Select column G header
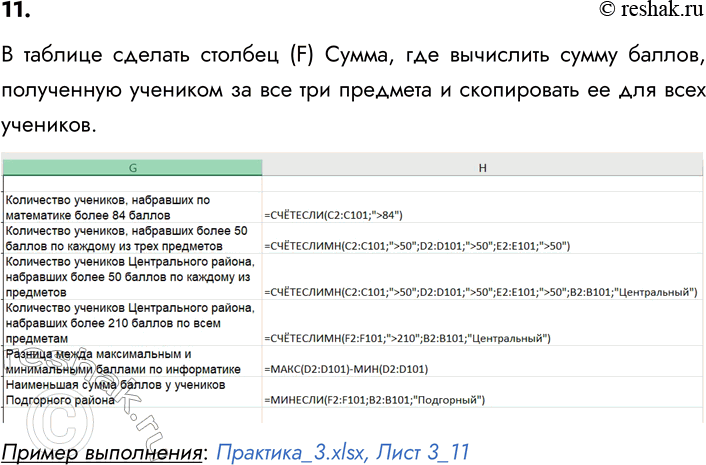 [132, 168]
